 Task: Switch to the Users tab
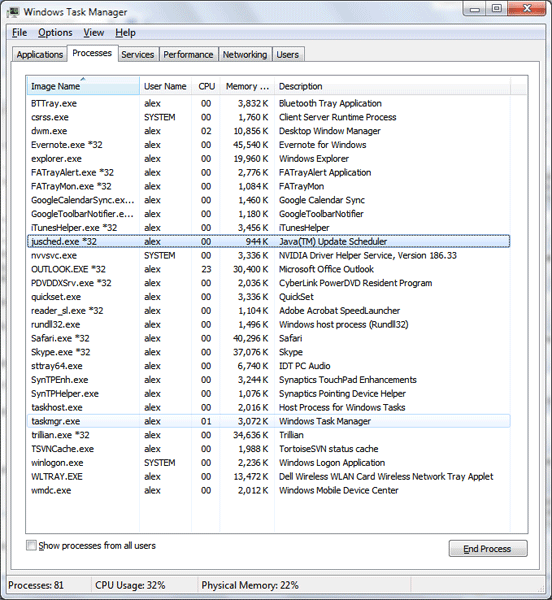point(287,55)
